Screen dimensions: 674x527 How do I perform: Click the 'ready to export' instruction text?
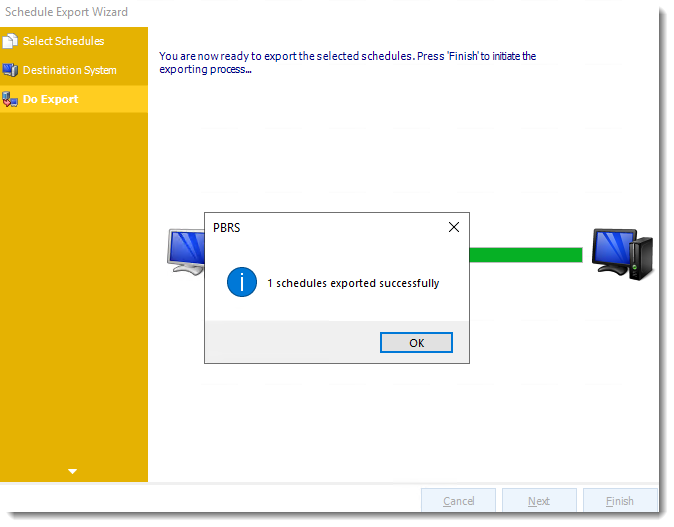pyautogui.click(x=347, y=63)
